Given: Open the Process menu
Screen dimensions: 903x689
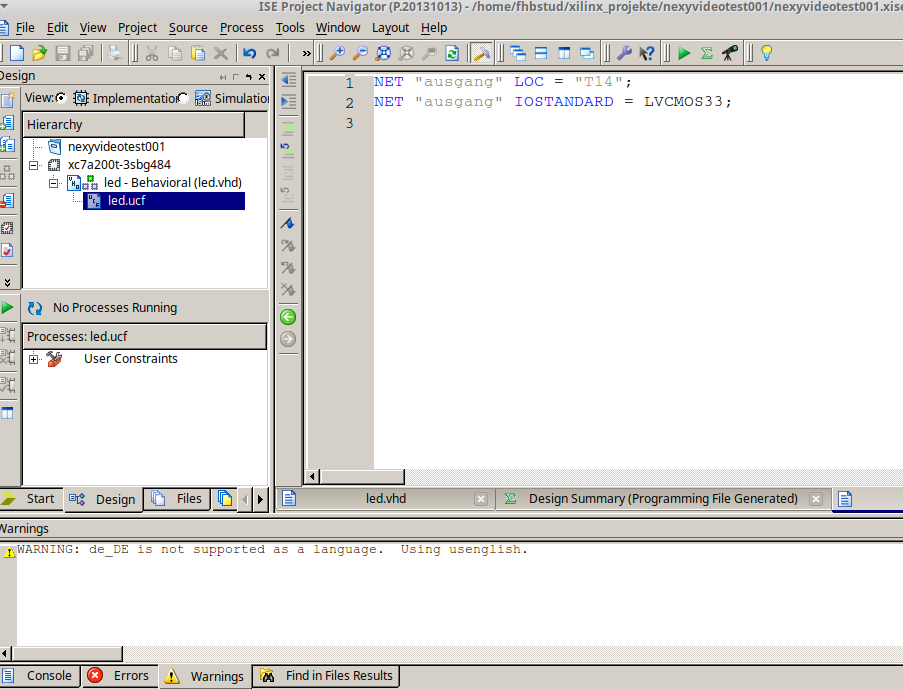Looking at the screenshot, I should pyautogui.click(x=241, y=27).
